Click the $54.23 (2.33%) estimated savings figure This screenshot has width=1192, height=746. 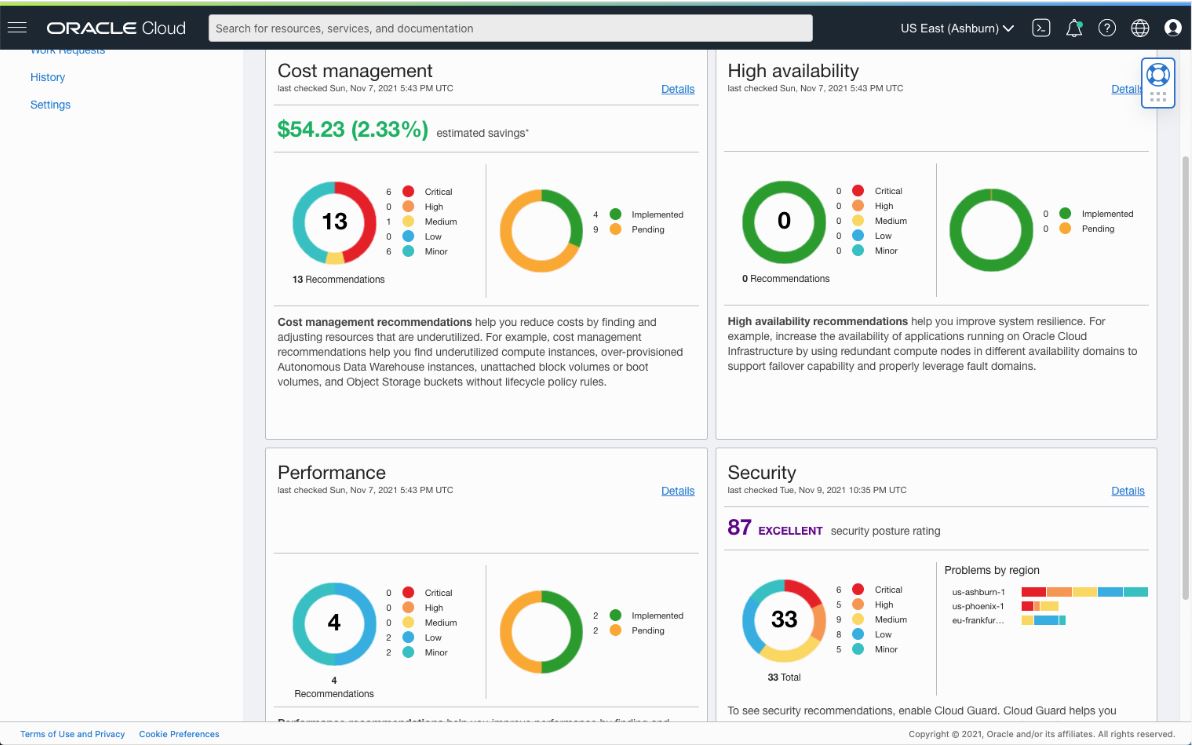(x=353, y=129)
